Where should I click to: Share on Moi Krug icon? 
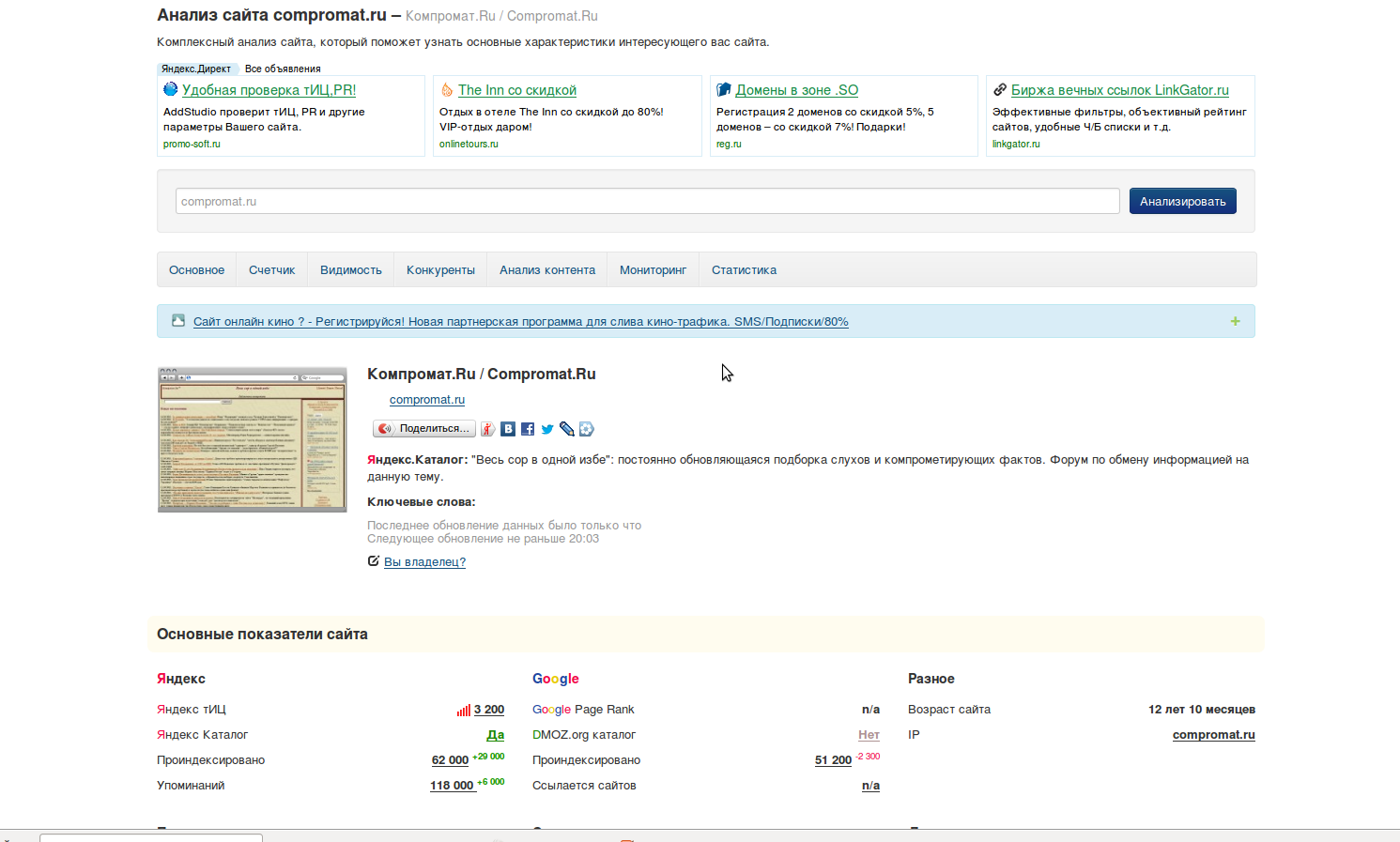point(587,429)
